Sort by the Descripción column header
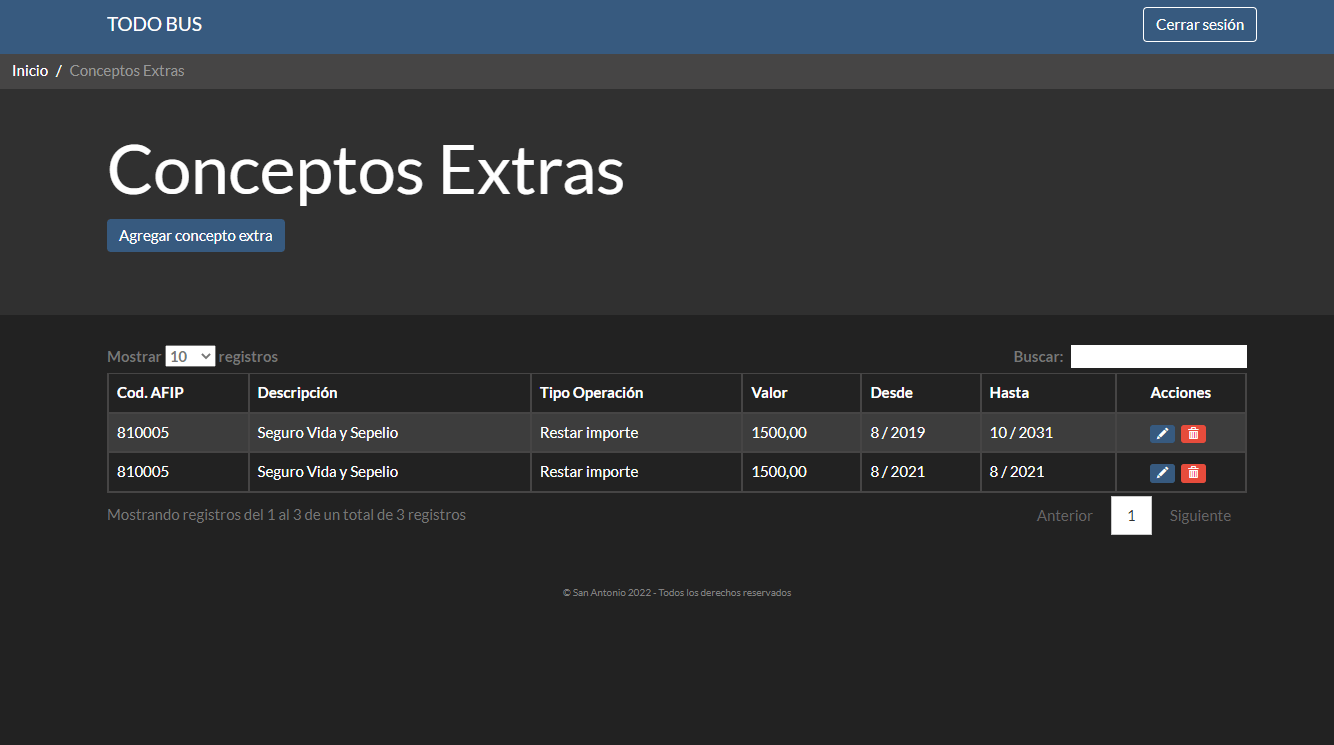 297,393
